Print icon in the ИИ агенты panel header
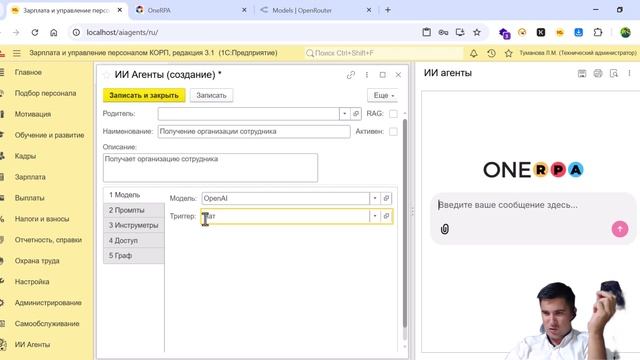Image resolution: width=640 pixels, height=360 pixels. (x=598, y=73)
